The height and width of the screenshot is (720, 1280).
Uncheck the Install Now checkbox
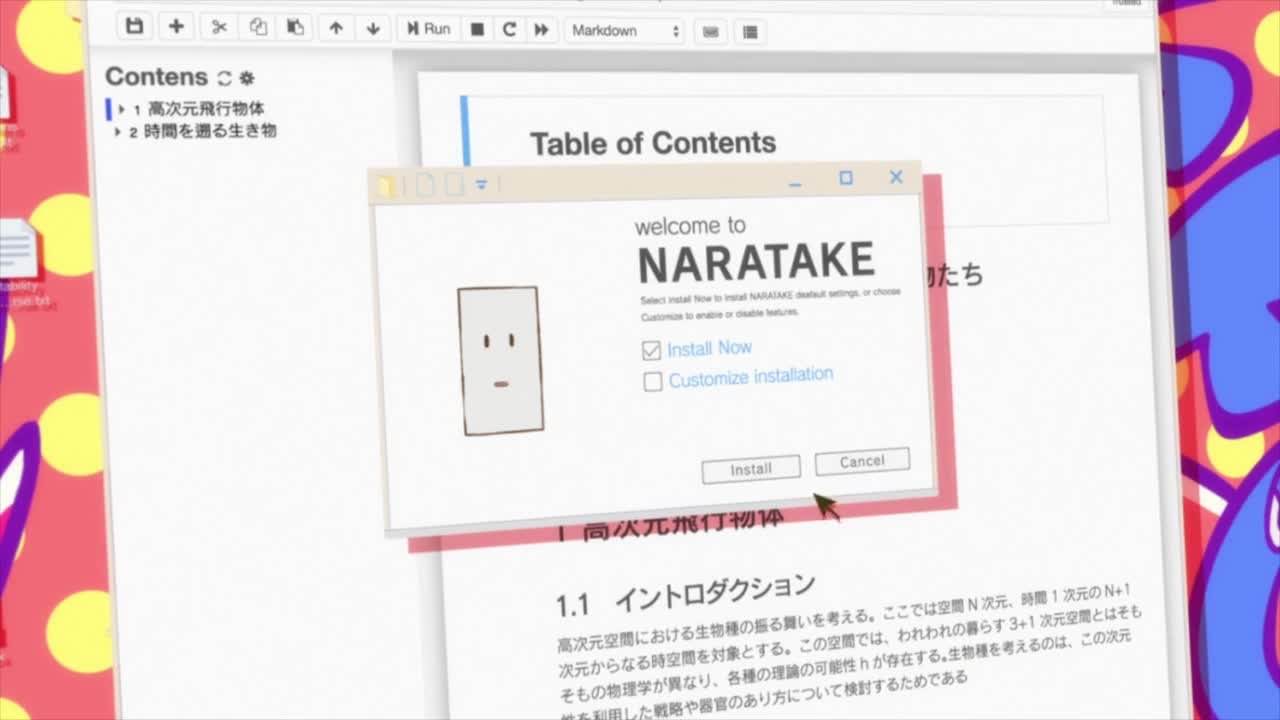click(x=651, y=350)
